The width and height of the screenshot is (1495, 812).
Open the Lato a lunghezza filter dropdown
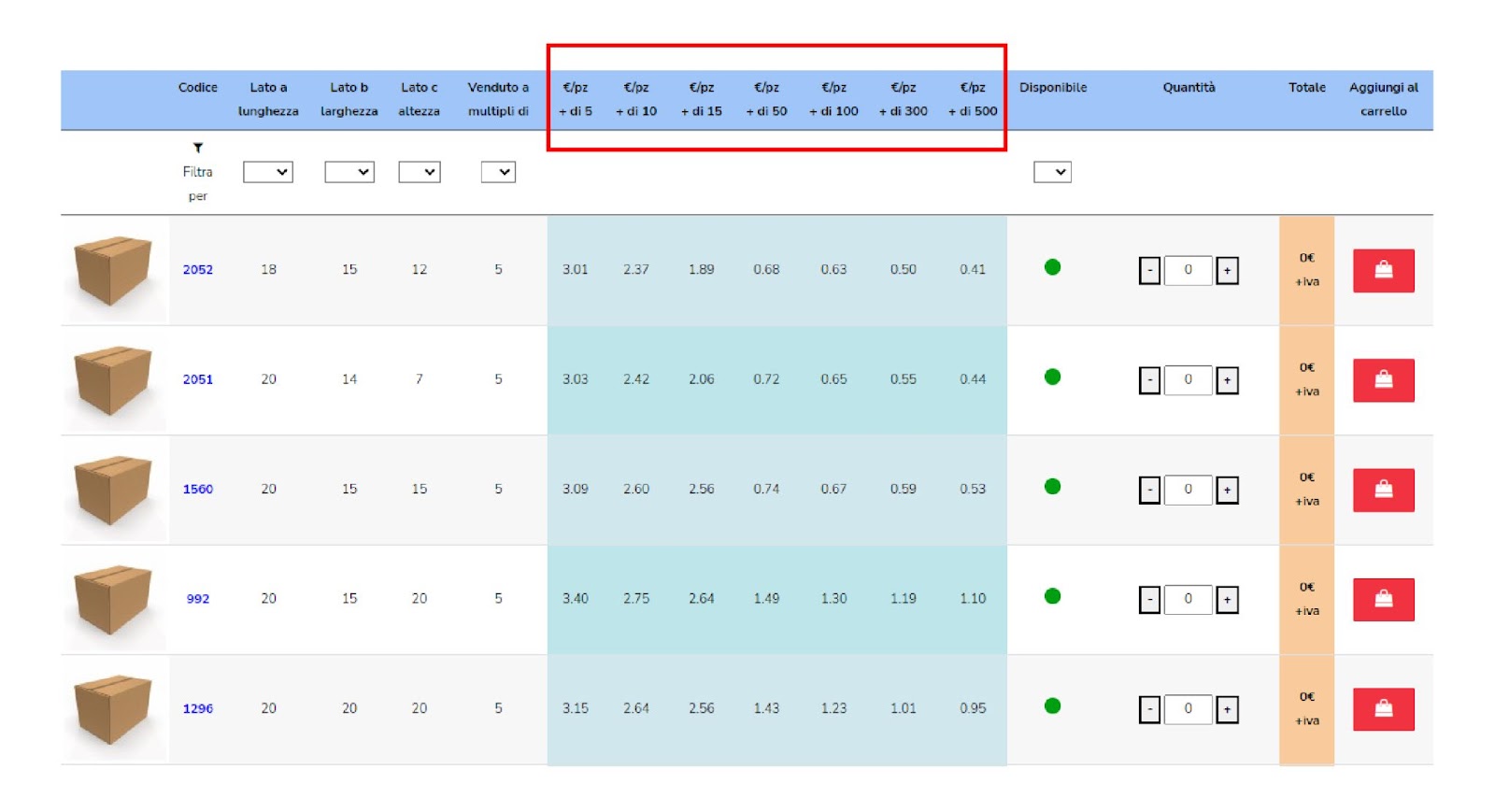(268, 172)
